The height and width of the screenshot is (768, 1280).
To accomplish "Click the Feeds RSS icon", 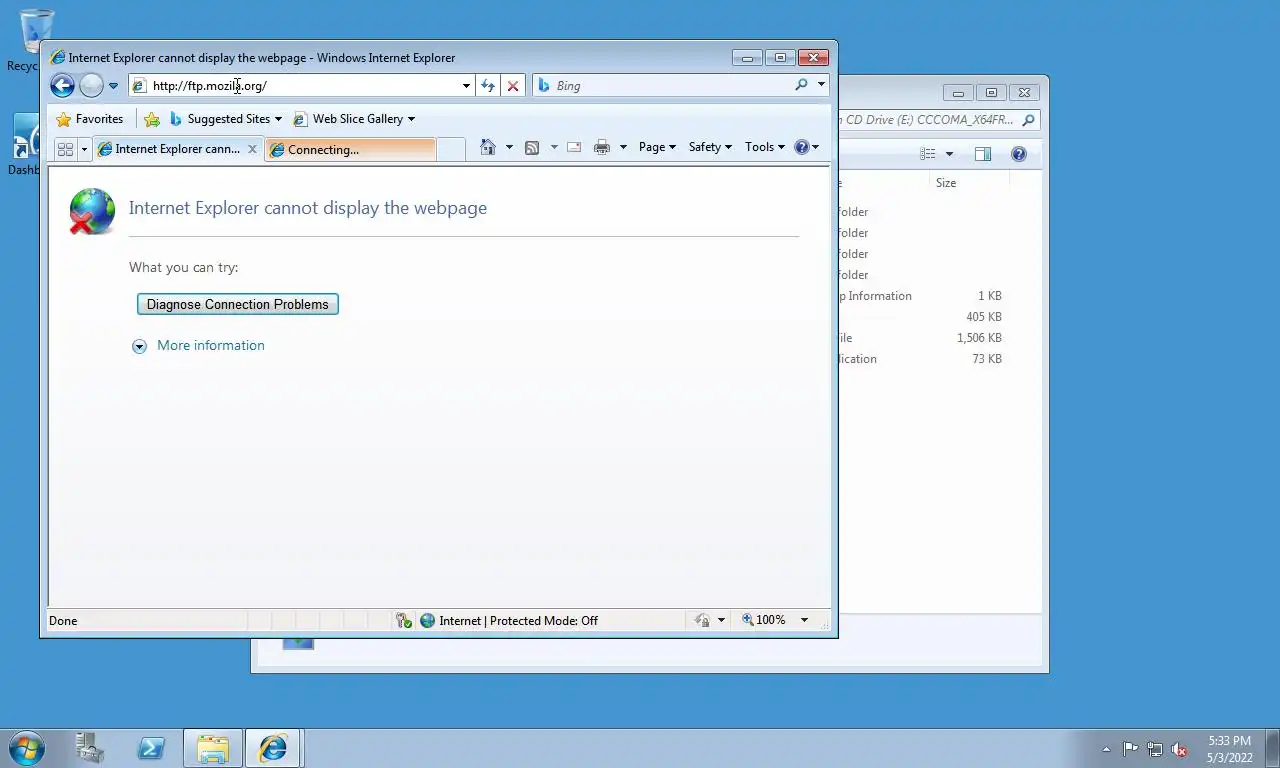I will 532,147.
